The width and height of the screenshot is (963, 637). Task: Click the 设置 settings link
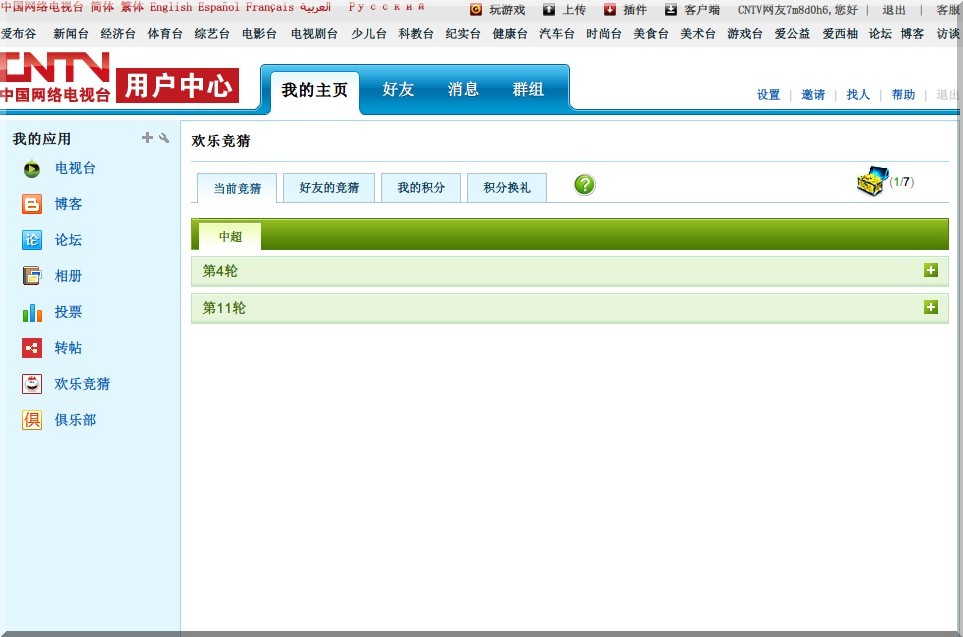[768, 95]
